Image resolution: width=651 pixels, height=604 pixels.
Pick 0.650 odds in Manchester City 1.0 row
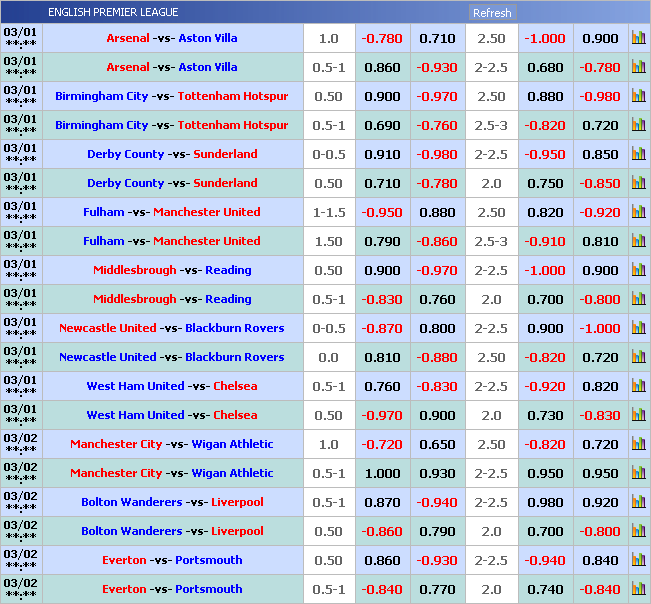tap(438, 445)
